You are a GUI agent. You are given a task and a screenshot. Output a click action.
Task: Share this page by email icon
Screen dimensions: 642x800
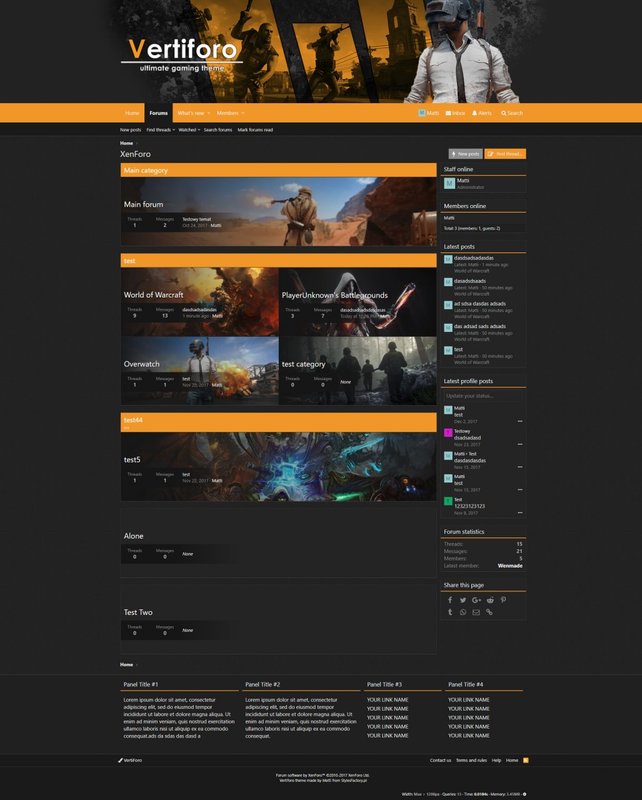tap(476, 612)
